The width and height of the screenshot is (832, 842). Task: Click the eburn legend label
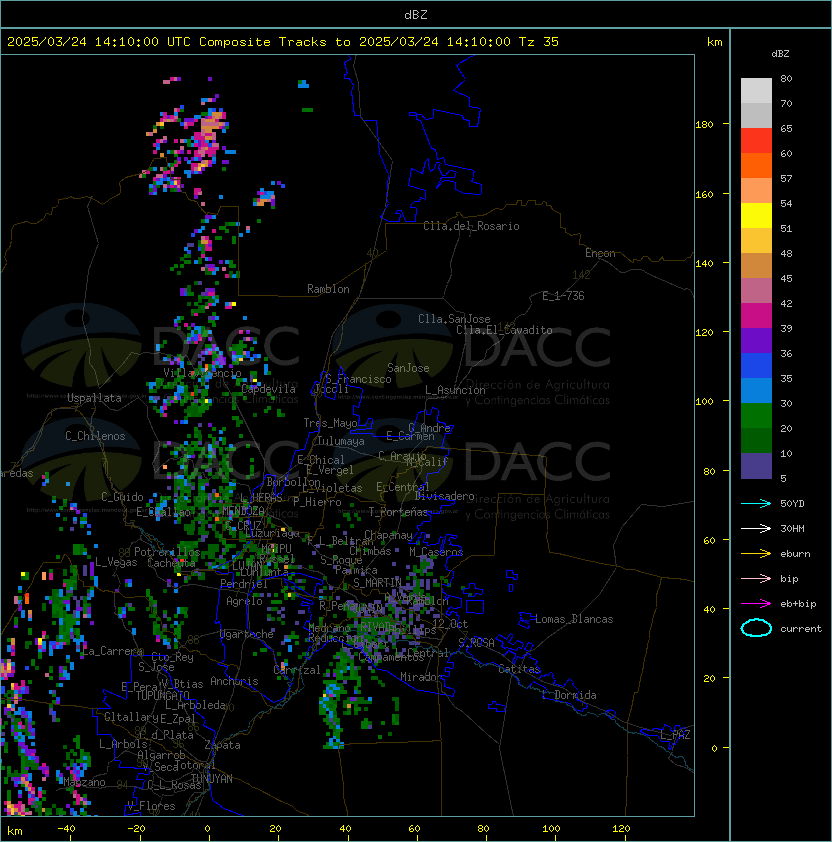pyautogui.click(x=795, y=554)
